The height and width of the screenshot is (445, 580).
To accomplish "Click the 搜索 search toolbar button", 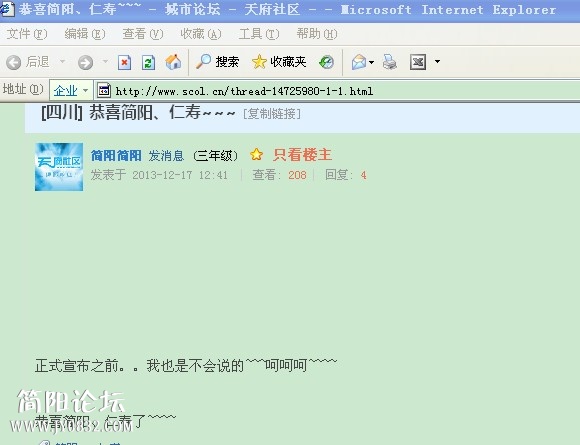I will tap(218, 62).
